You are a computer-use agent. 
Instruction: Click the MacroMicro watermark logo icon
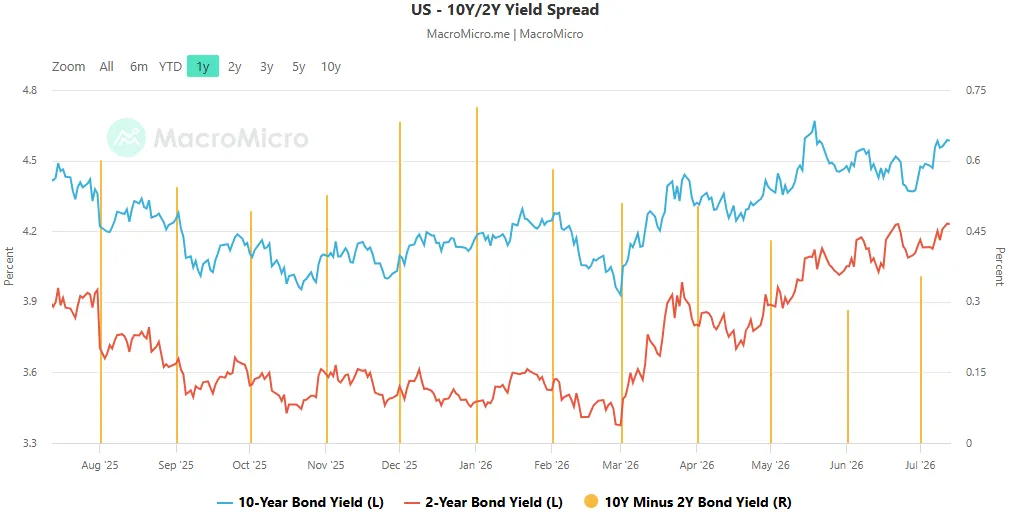pos(126,137)
